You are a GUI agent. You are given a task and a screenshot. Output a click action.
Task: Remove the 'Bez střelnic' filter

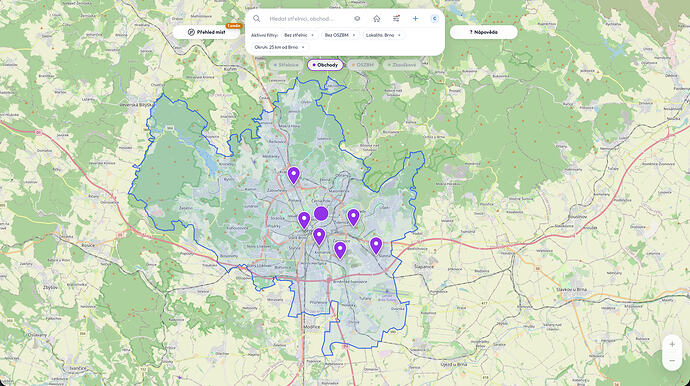(312, 35)
